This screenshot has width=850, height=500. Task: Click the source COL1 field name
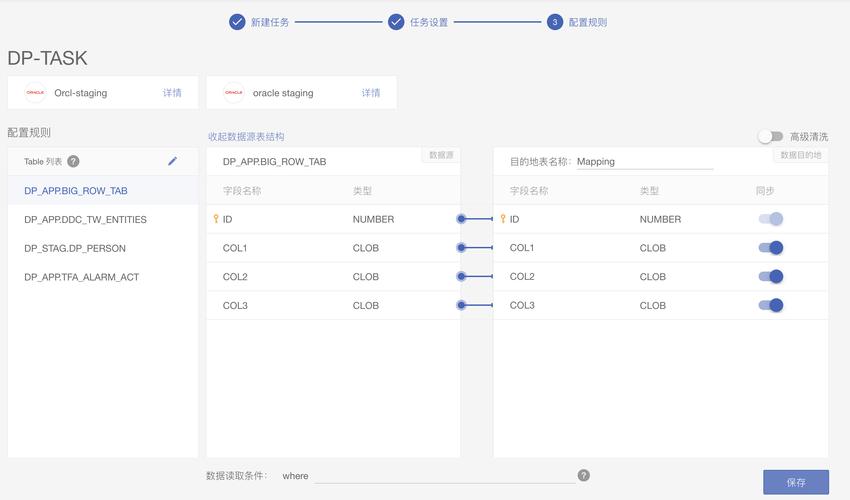tap(235, 248)
